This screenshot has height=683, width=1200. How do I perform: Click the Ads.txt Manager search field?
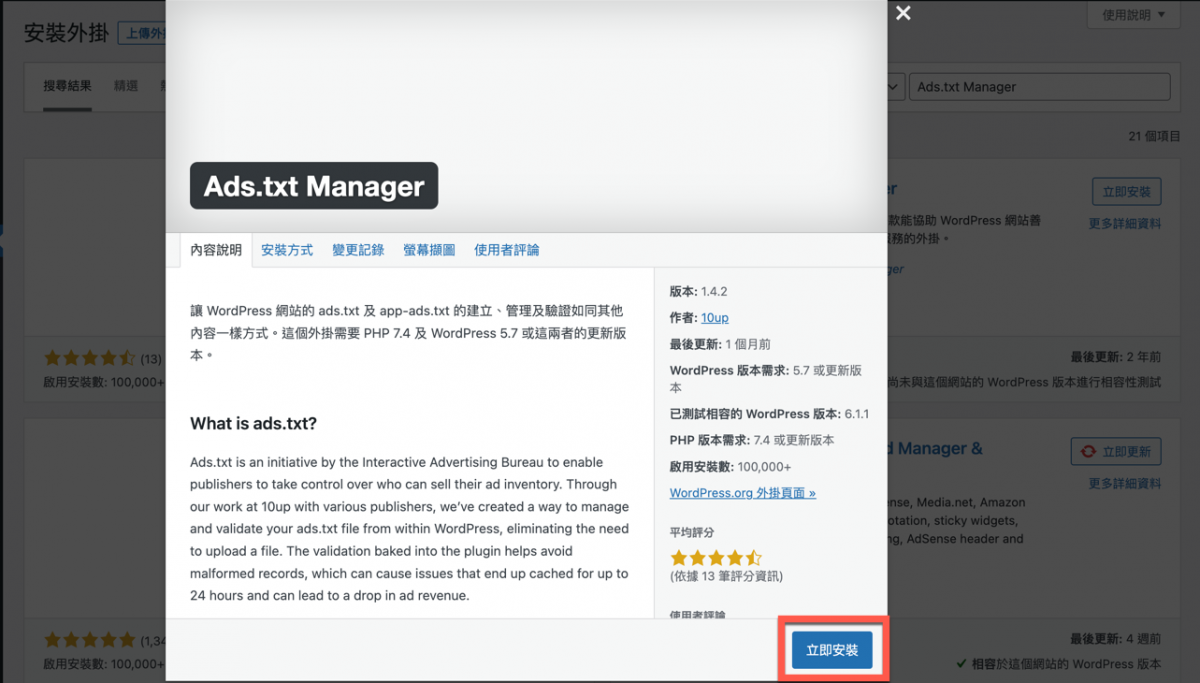[1040, 86]
